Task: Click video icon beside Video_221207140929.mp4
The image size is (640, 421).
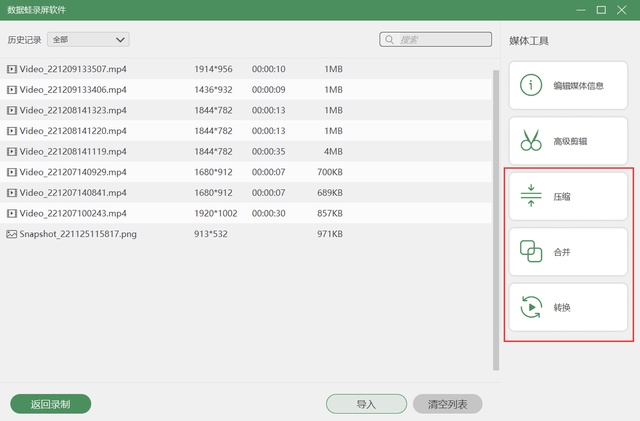Action: pos(12,172)
